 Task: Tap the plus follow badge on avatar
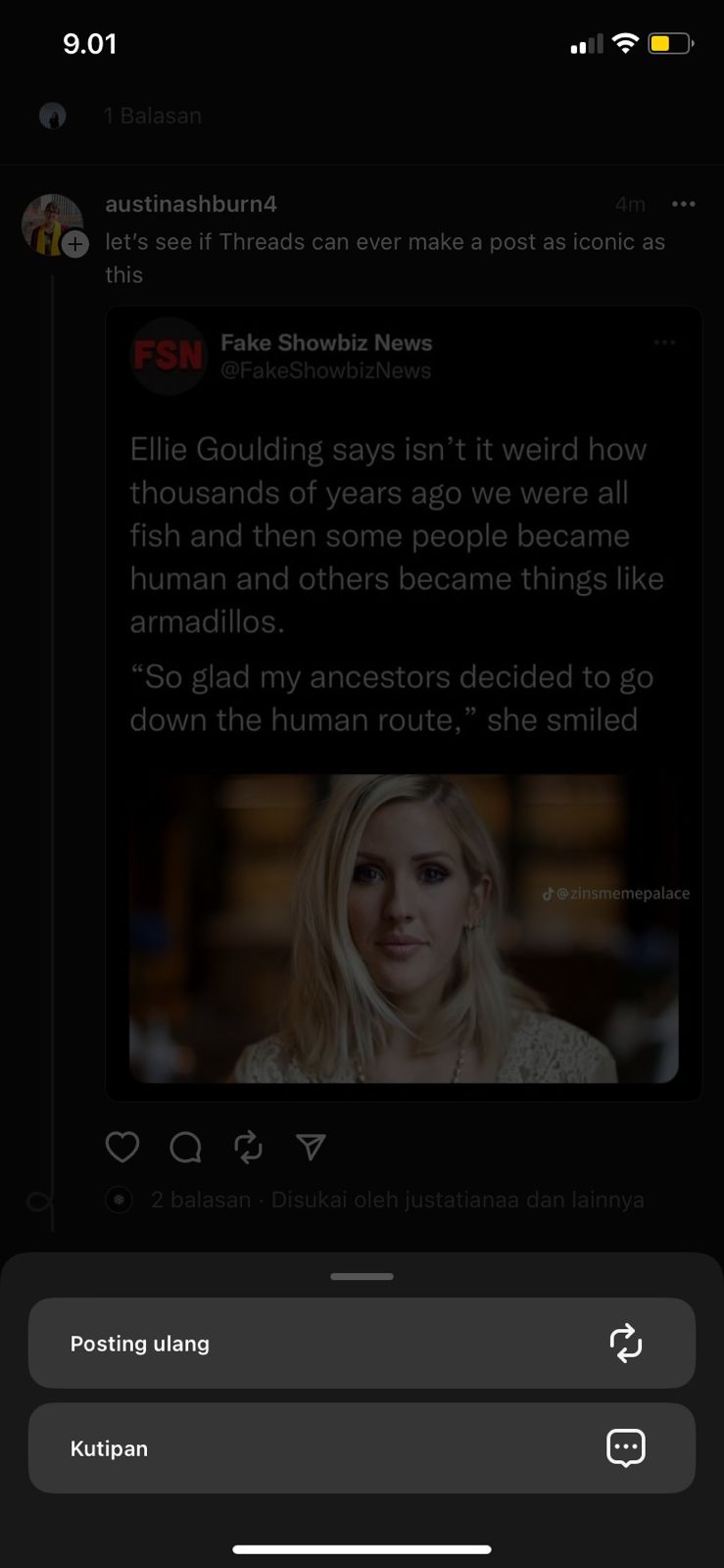[75, 244]
